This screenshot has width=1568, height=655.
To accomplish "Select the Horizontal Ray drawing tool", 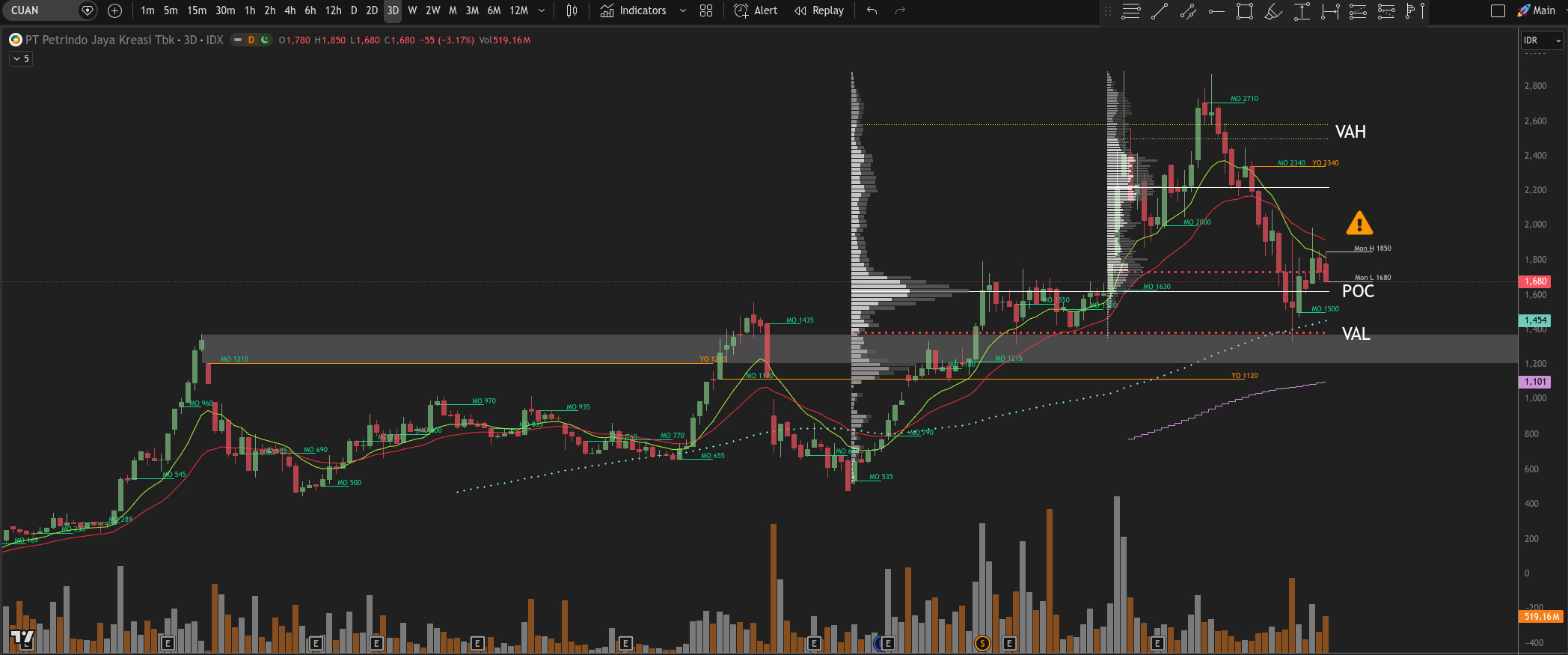I will pyautogui.click(x=1216, y=11).
